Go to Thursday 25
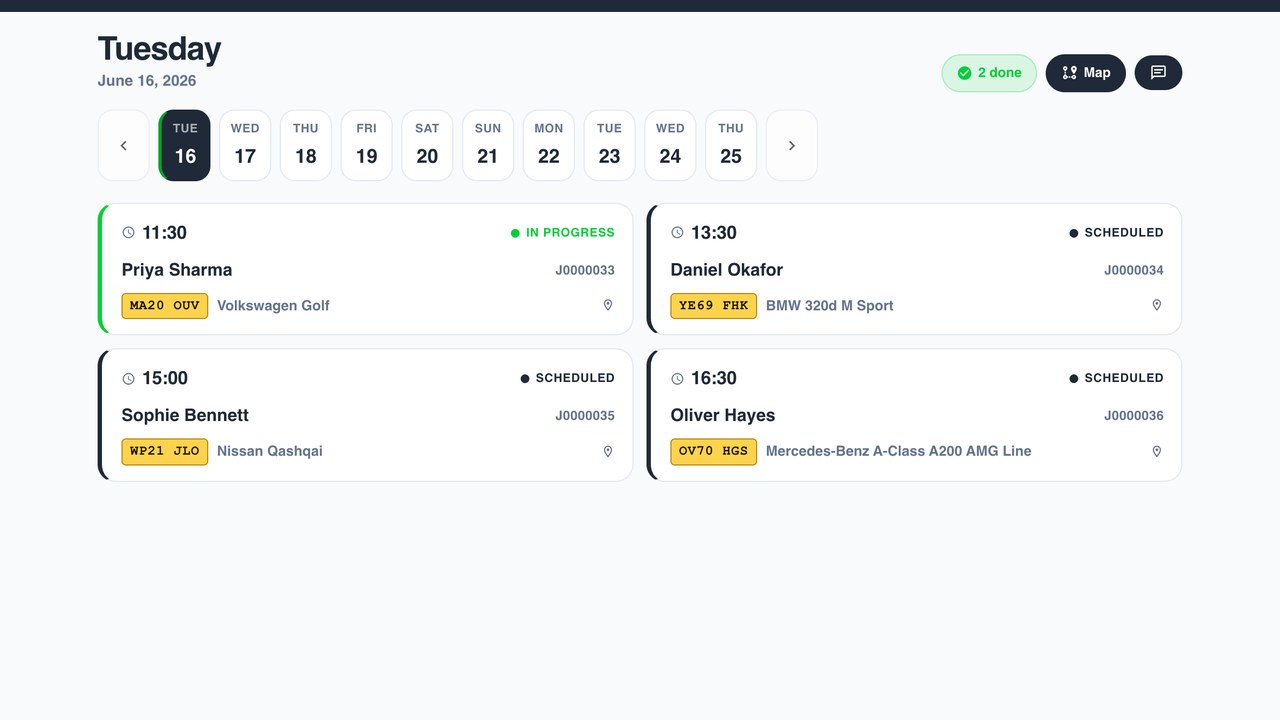 coord(731,145)
